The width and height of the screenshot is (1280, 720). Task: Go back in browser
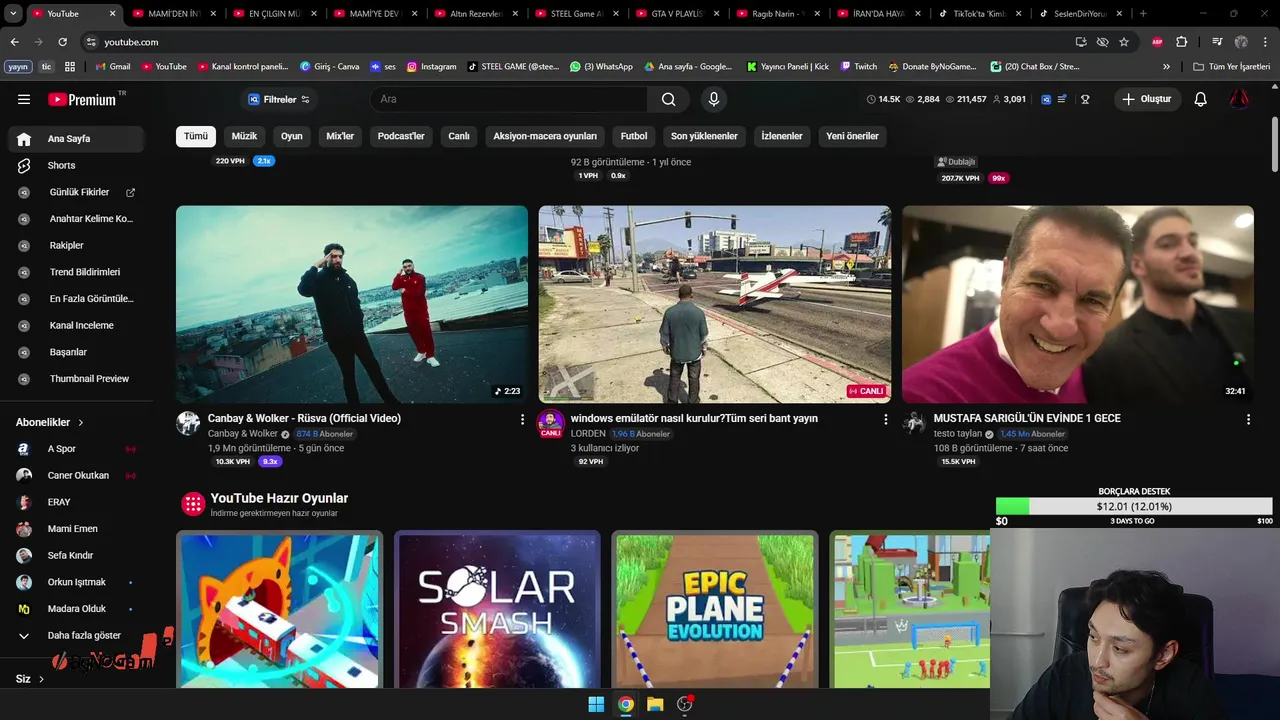(x=14, y=42)
